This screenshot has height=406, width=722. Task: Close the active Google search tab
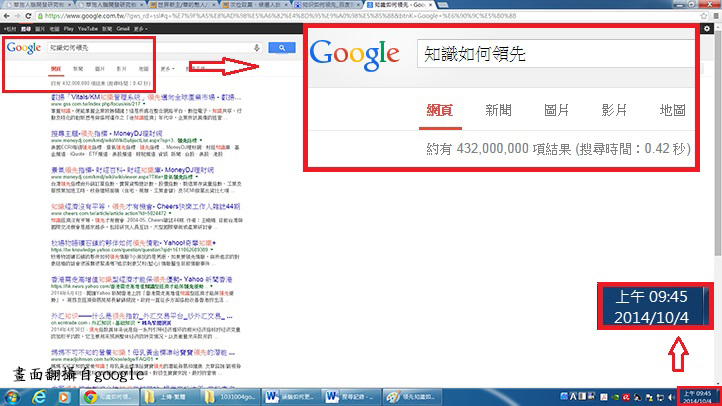click(430, 5)
